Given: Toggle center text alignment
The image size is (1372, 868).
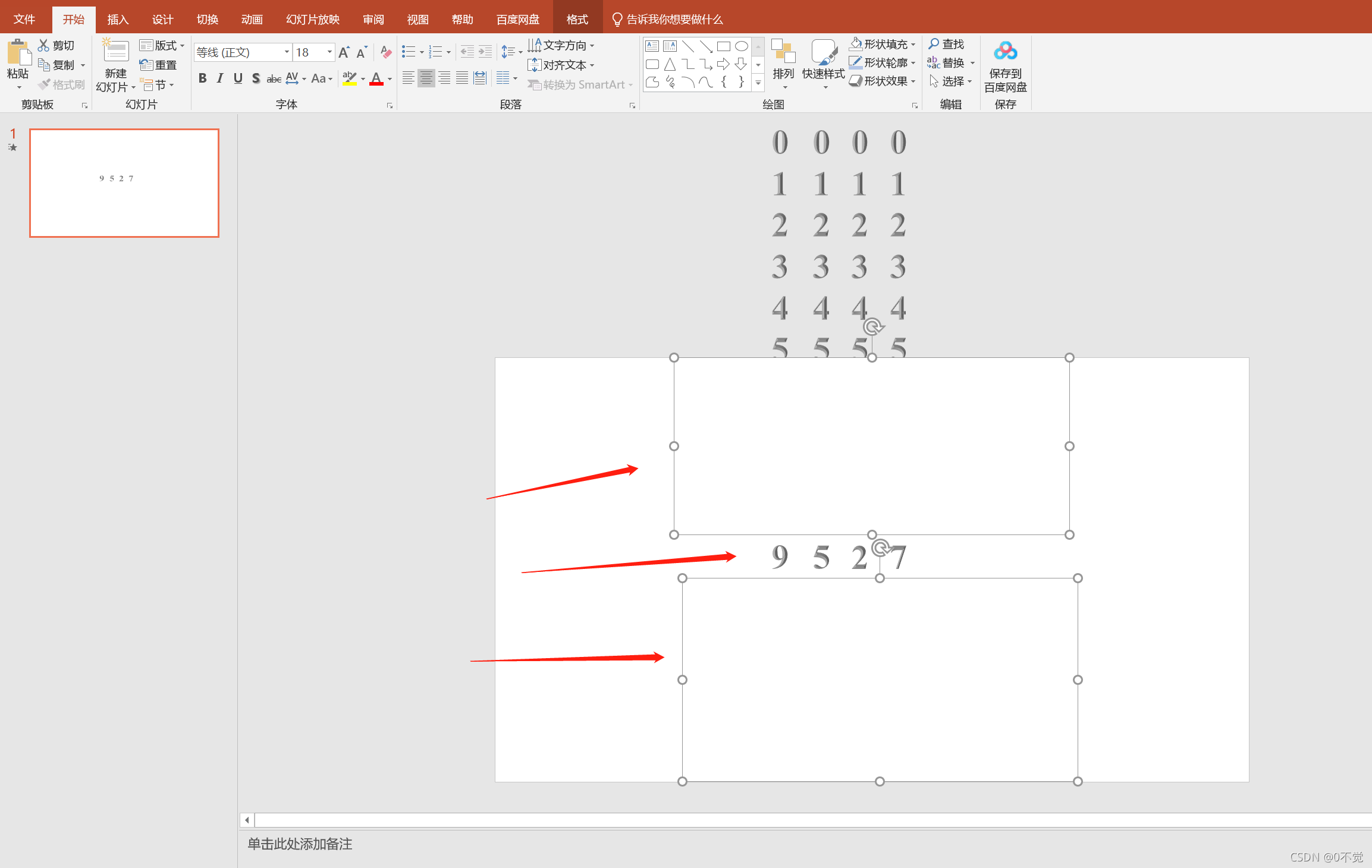Looking at the screenshot, I should [x=426, y=78].
